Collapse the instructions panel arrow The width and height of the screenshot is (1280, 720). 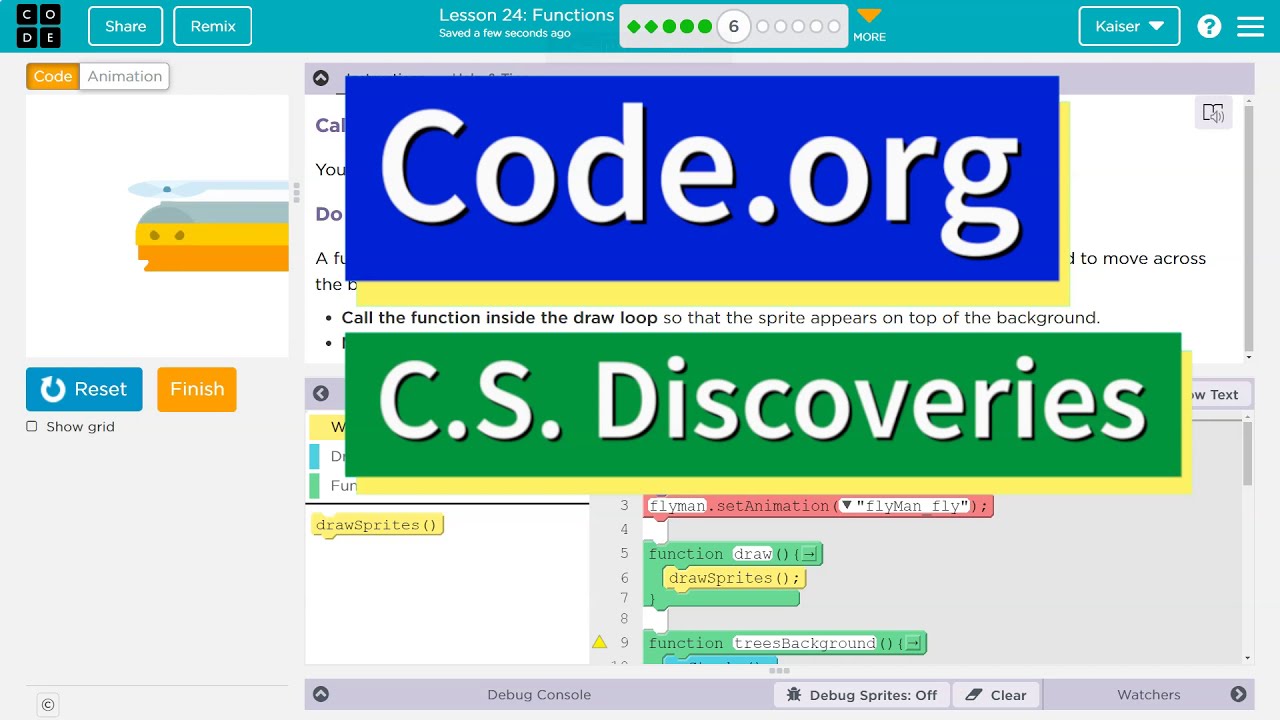321,78
